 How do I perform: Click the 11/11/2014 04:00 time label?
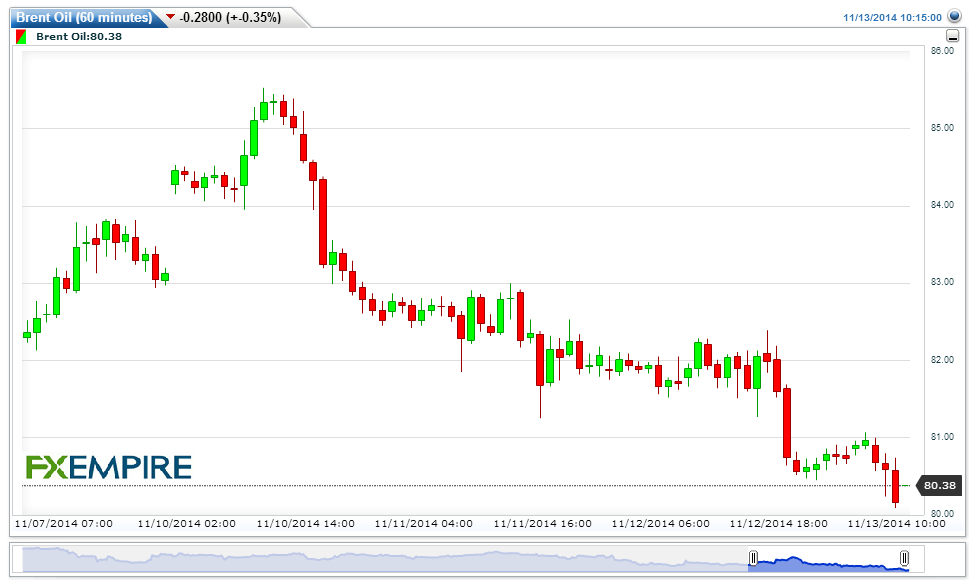(x=424, y=524)
